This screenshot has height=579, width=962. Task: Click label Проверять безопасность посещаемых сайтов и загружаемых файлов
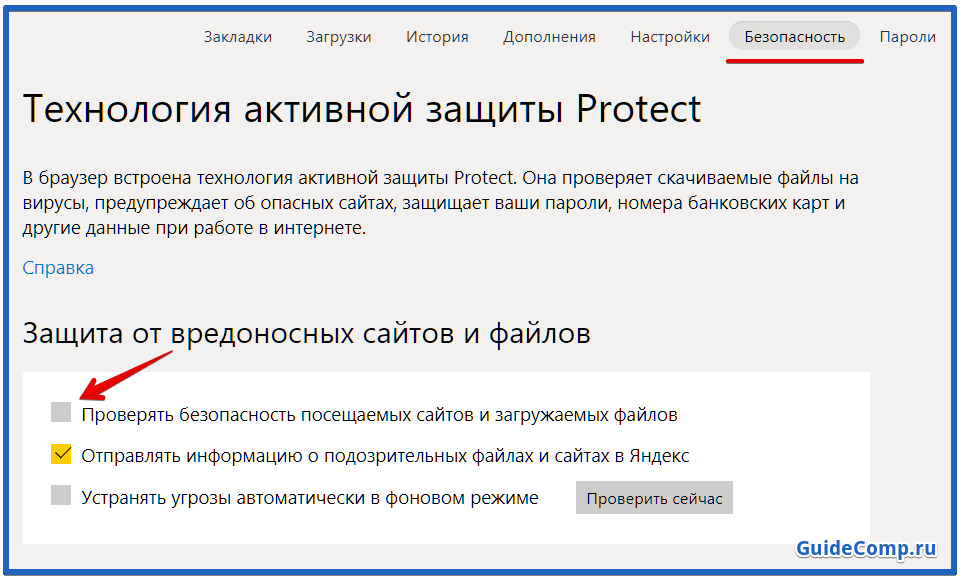[x=379, y=415]
